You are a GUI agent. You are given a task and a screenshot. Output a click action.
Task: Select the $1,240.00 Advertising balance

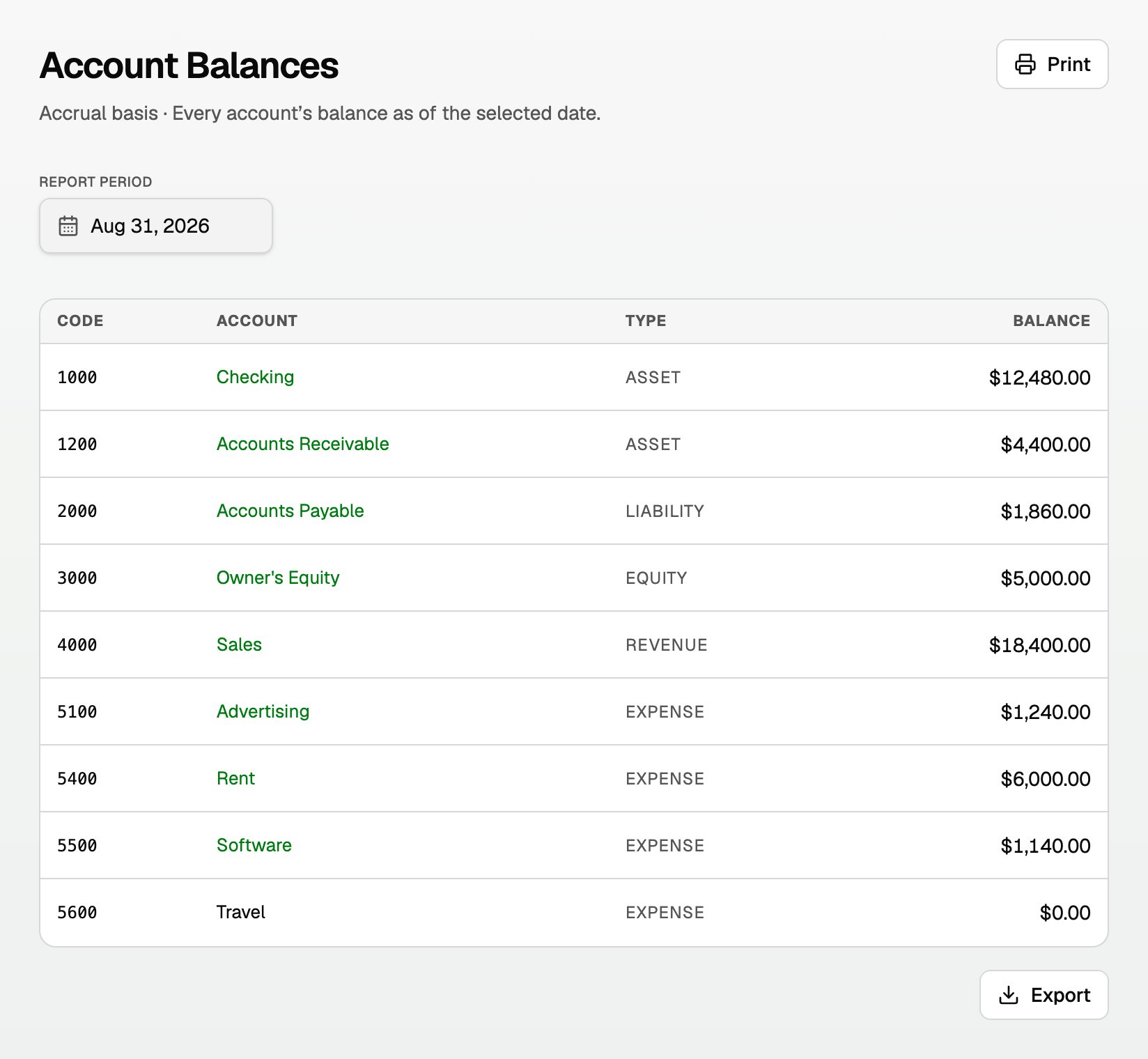(1045, 712)
